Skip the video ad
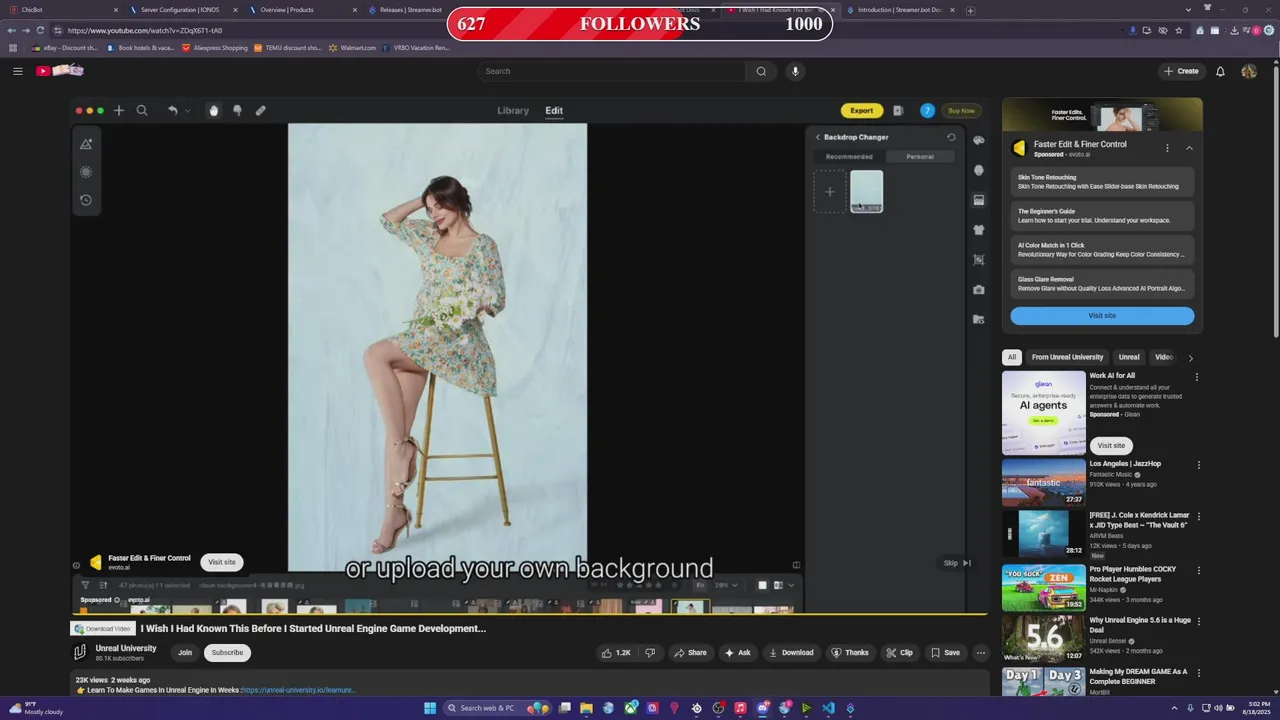This screenshot has width=1280, height=720. [957, 563]
